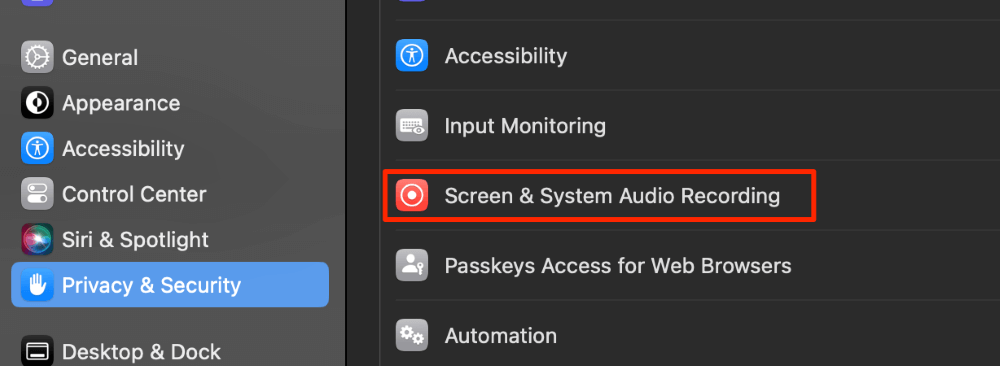
Task: Open Siri & Spotlight settings
Action: coord(170,240)
